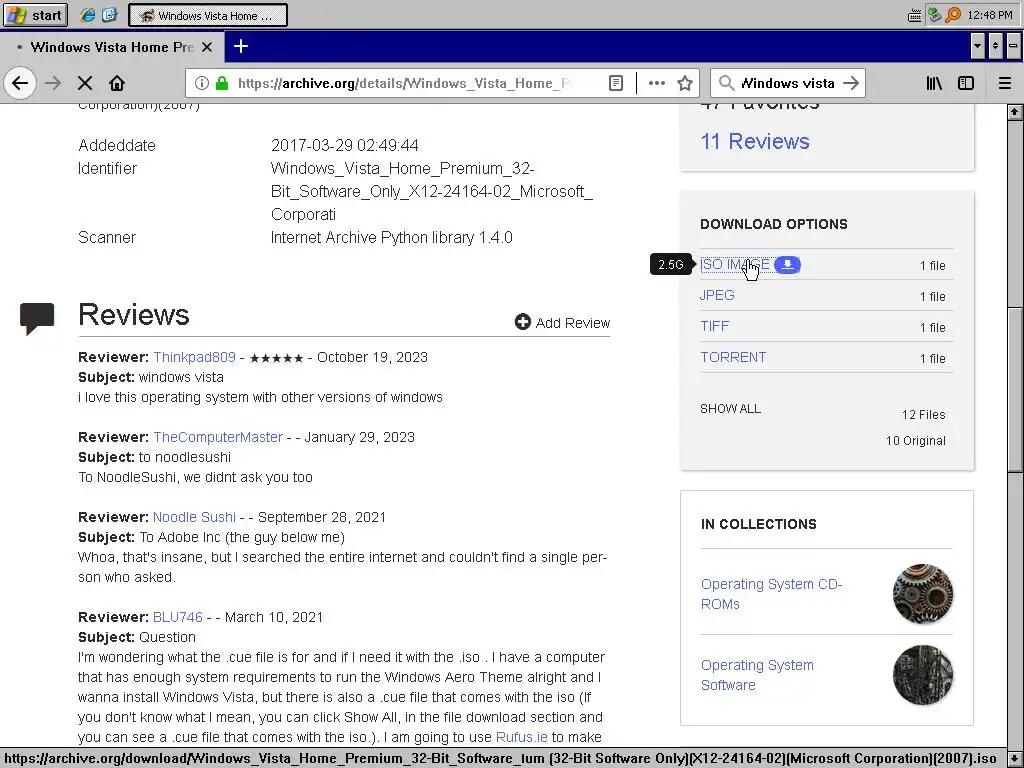Go to the browser Home page icon
Viewport: 1024px width, 768px height.
(x=117, y=83)
